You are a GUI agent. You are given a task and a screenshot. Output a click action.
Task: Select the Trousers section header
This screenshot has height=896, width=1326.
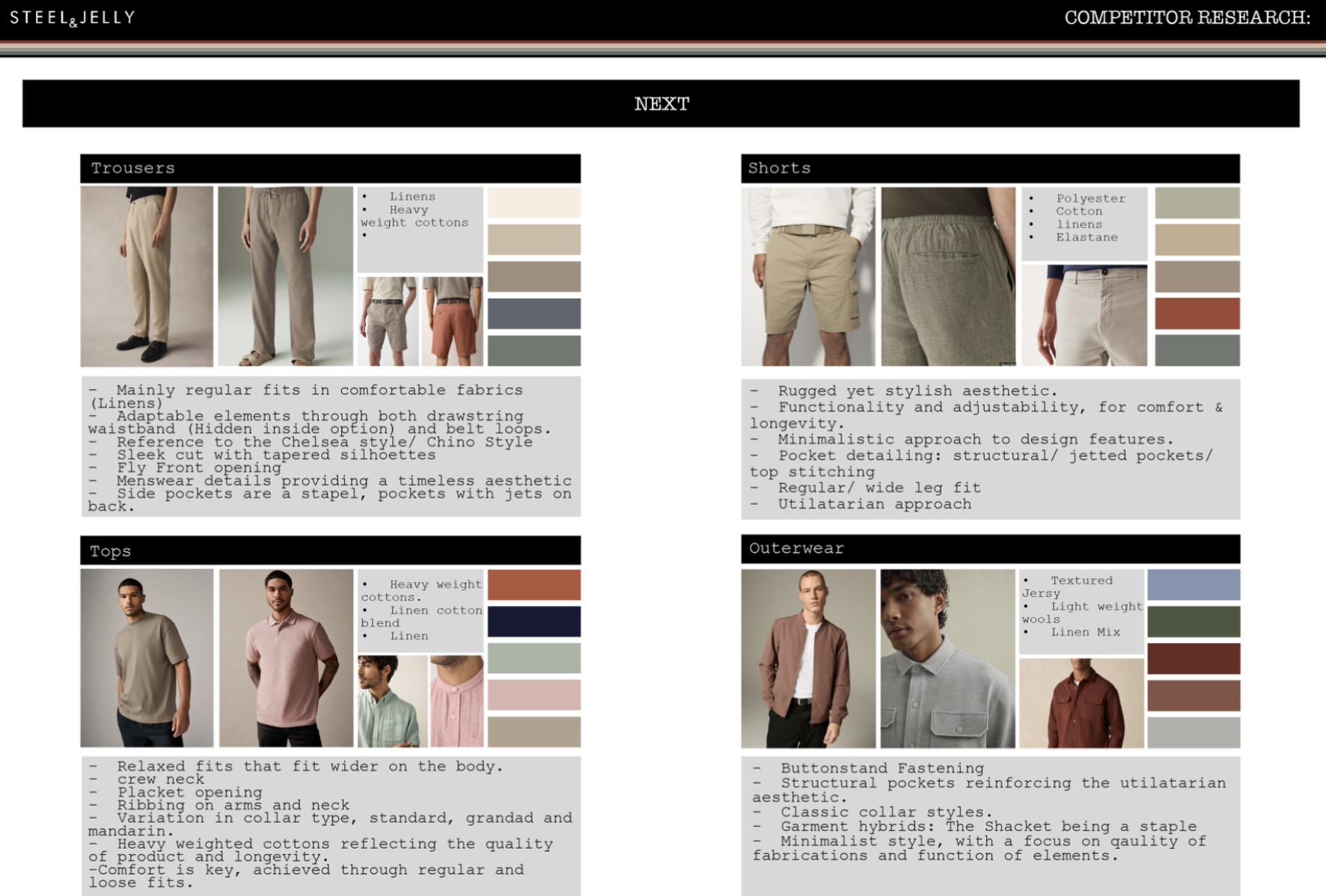(x=330, y=168)
